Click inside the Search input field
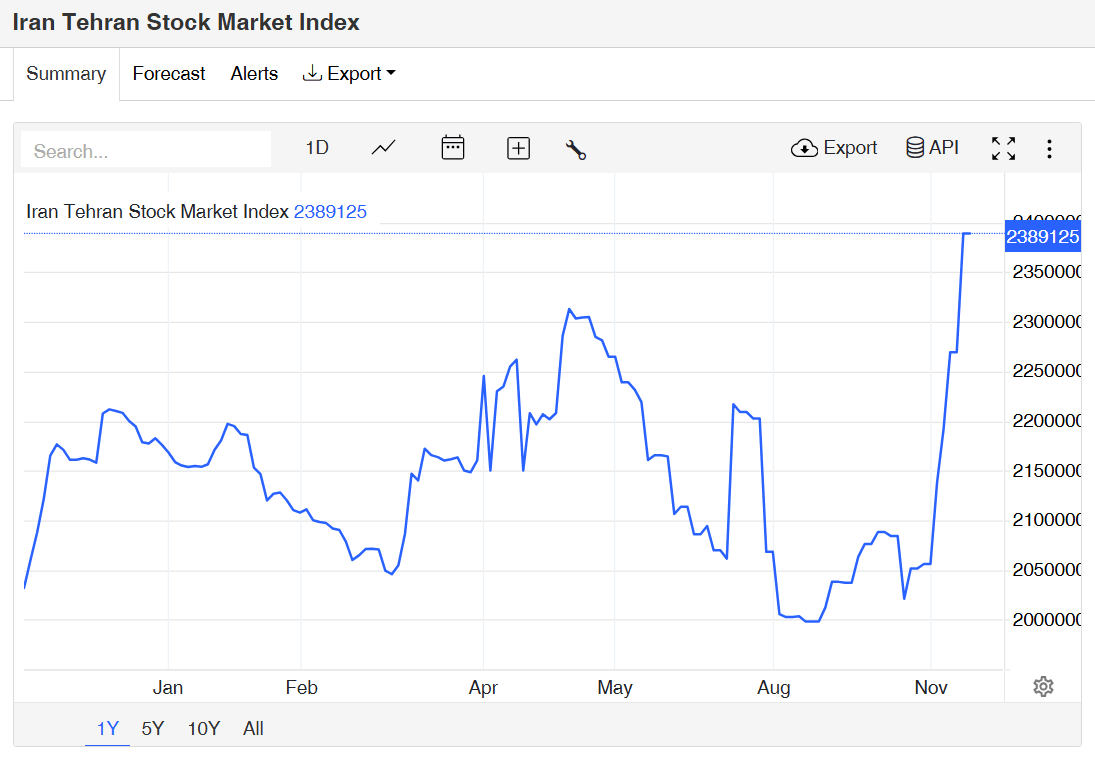Screen dimensions: 1095x757 146,151
